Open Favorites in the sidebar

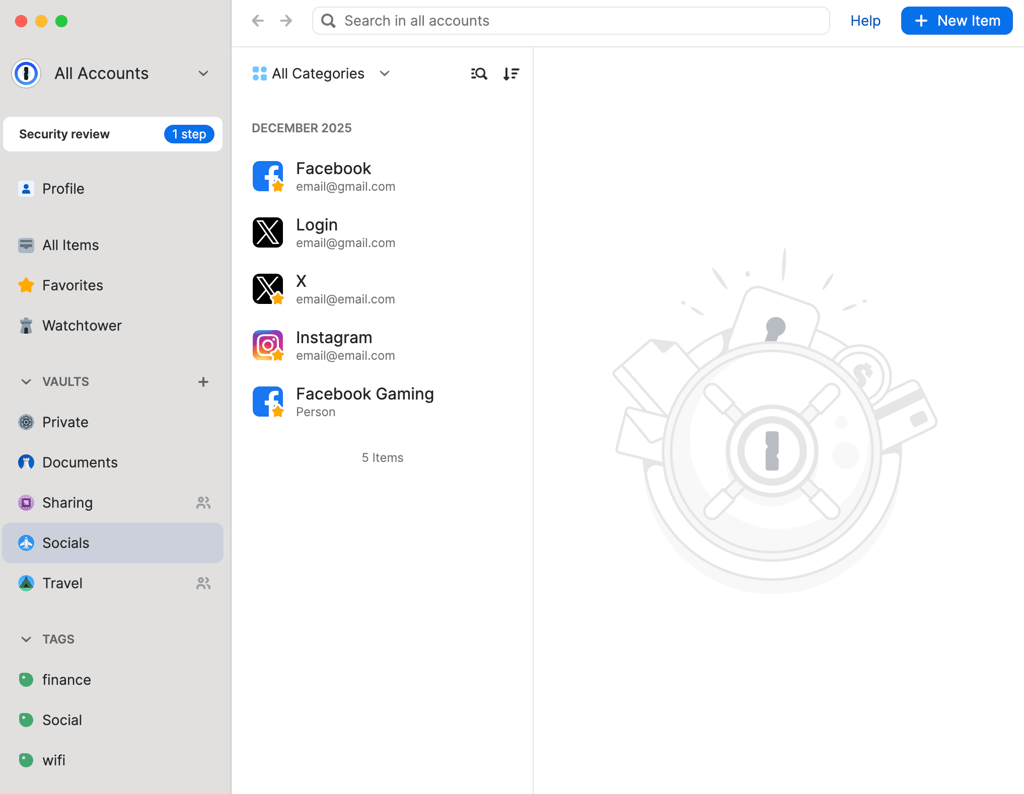point(112,285)
